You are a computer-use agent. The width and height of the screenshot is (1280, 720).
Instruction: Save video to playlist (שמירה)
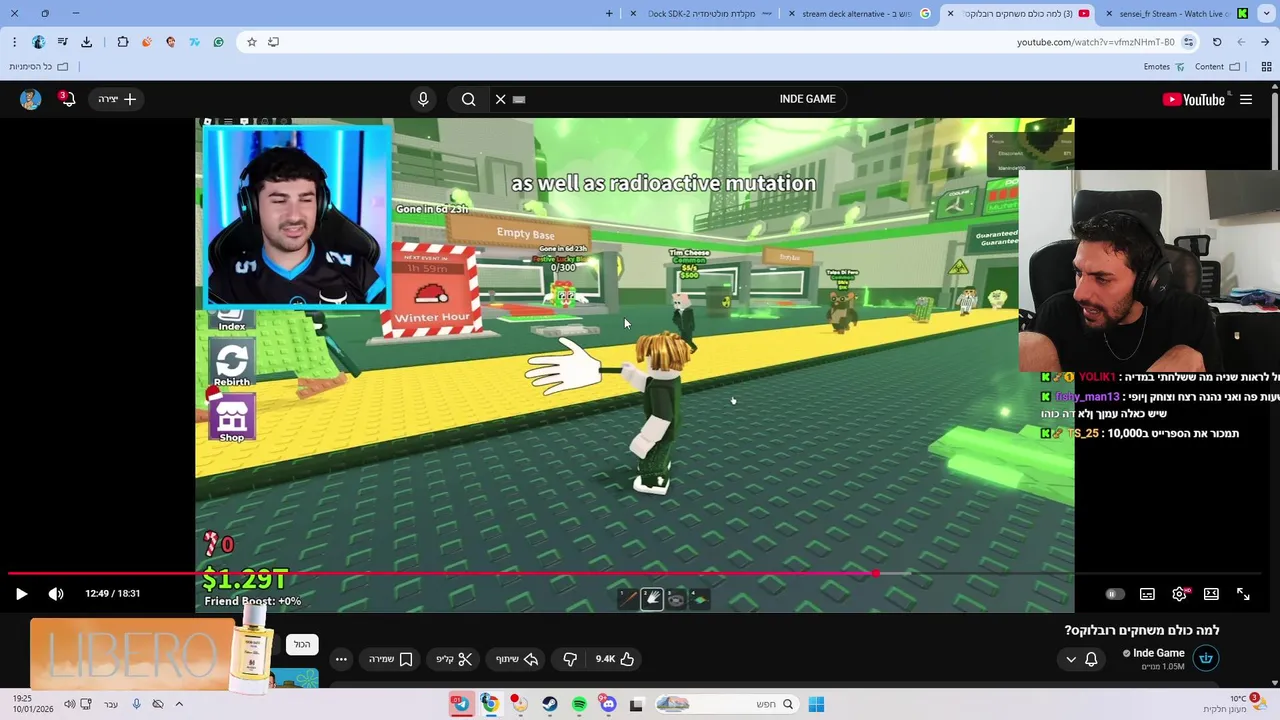[391, 659]
